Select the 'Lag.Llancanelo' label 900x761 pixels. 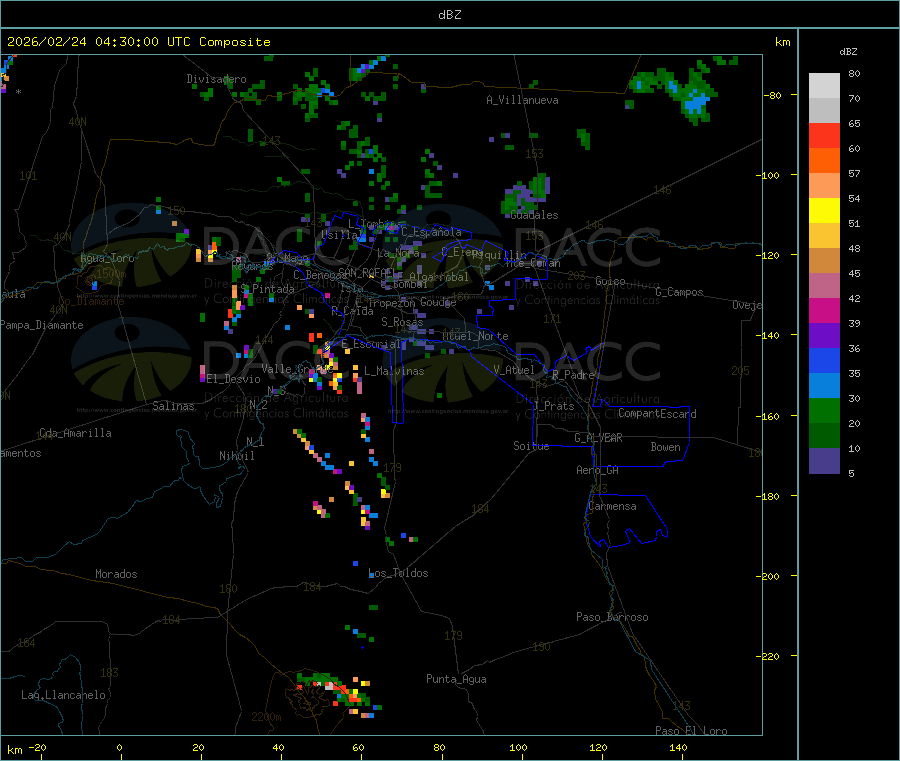(63, 695)
